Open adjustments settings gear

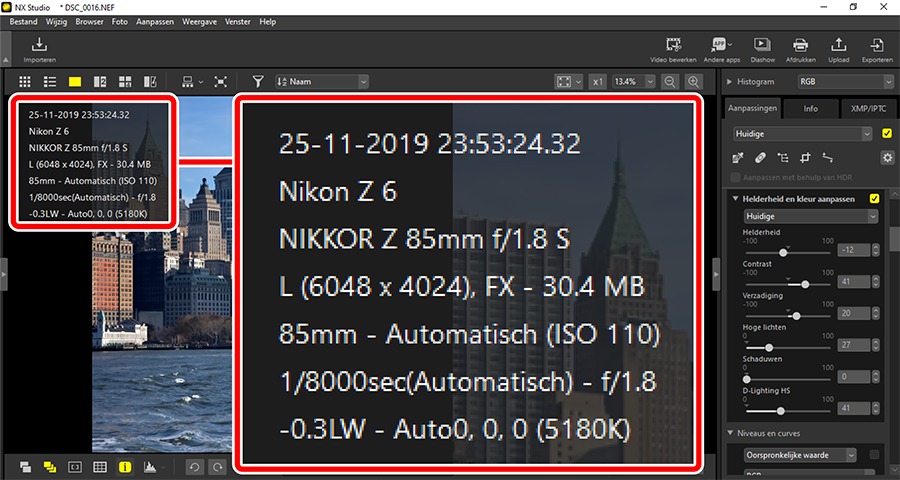click(x=887, y=157)
